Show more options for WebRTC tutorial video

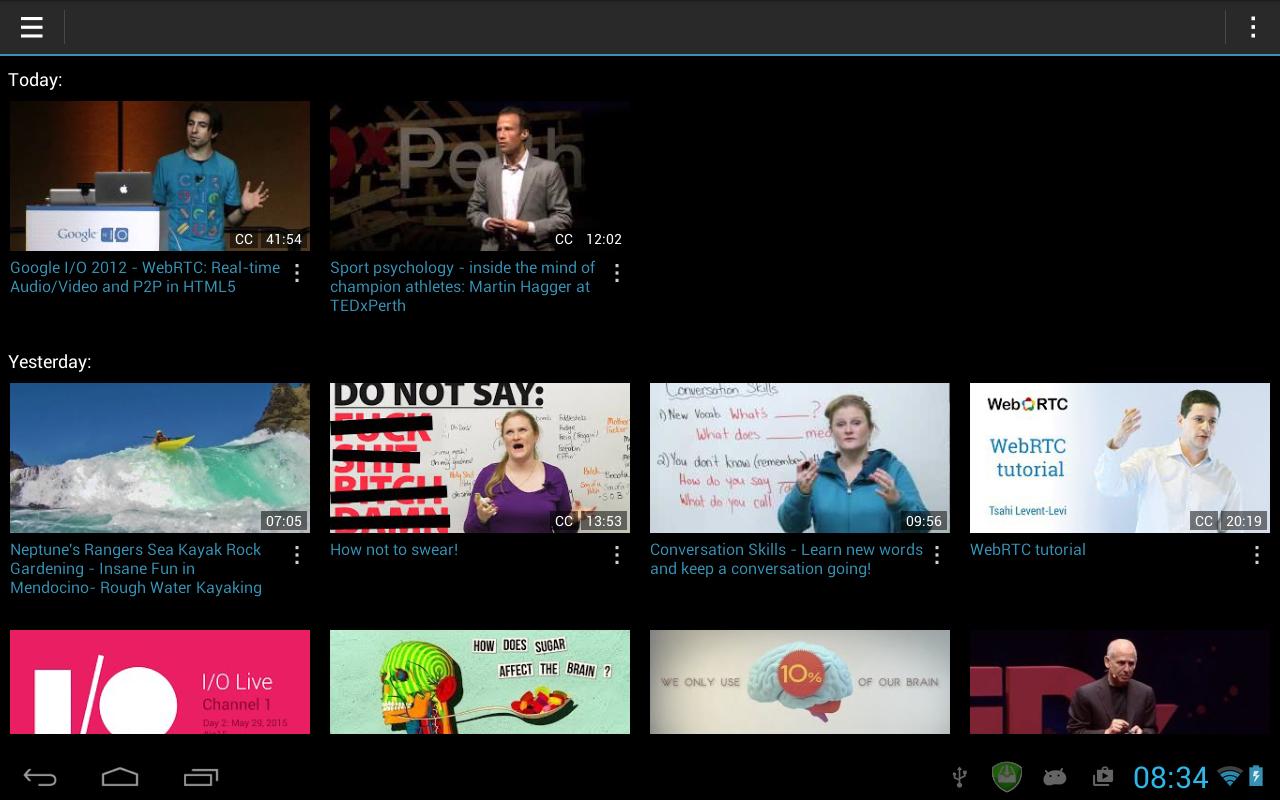coord(1257,555)
